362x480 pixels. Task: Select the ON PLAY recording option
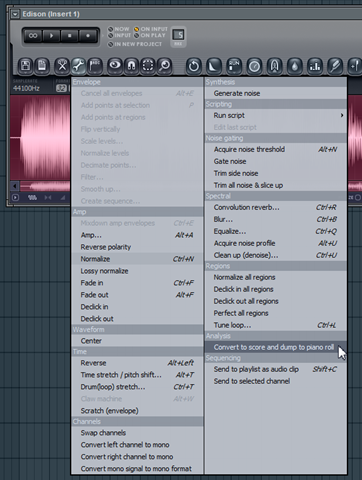point(150,35)
